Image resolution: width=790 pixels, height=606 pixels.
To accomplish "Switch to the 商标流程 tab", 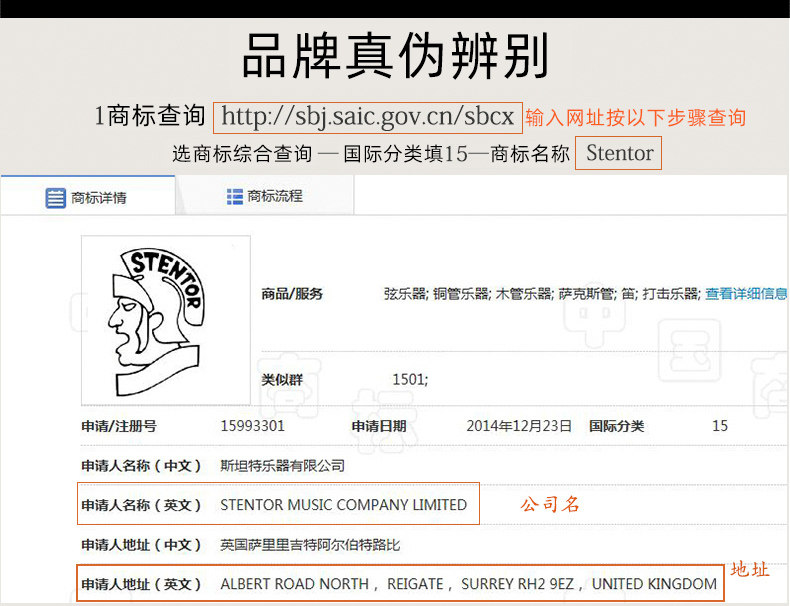I will (265, 196).
